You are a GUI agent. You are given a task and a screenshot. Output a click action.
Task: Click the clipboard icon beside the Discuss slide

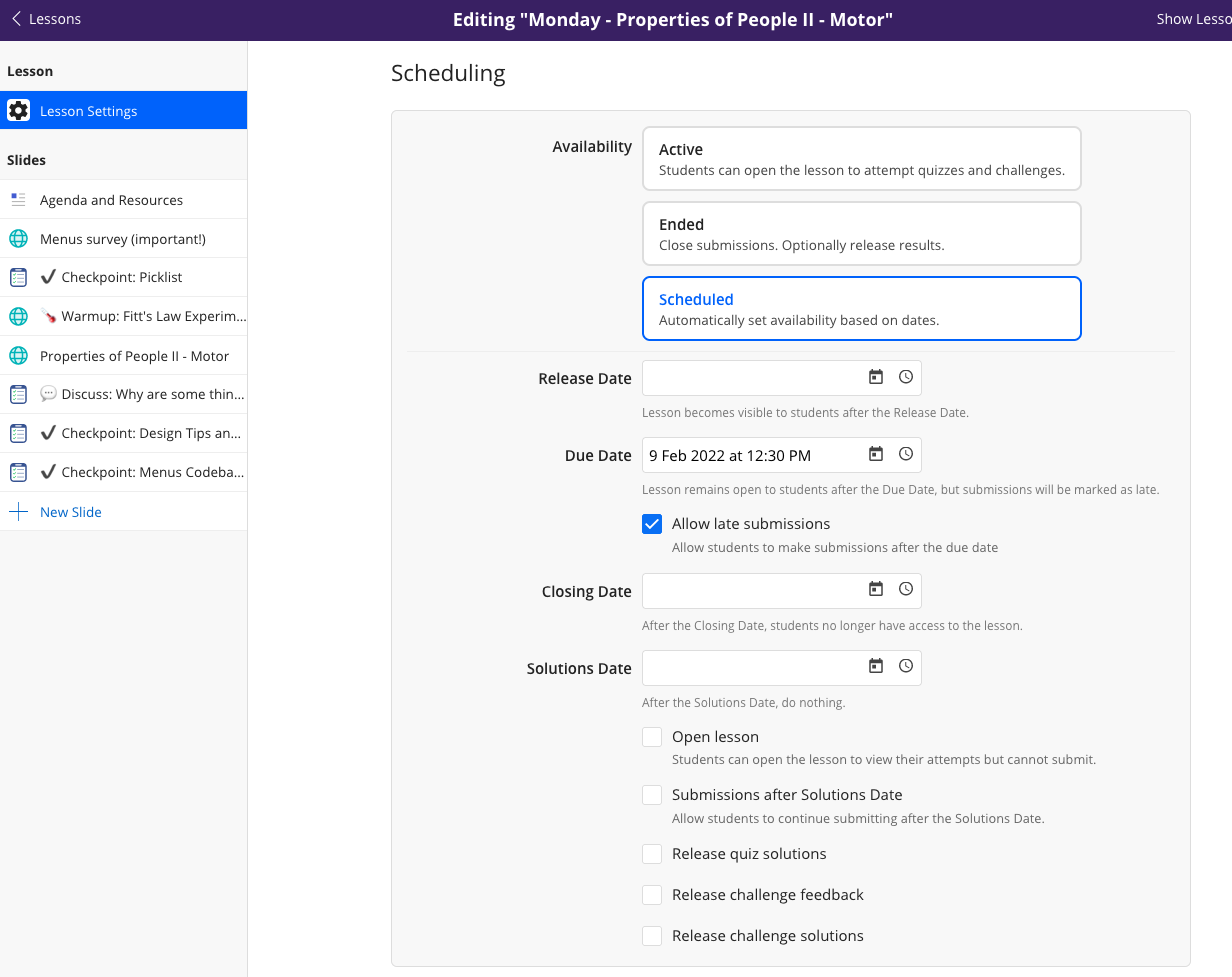tap(17, 394)
